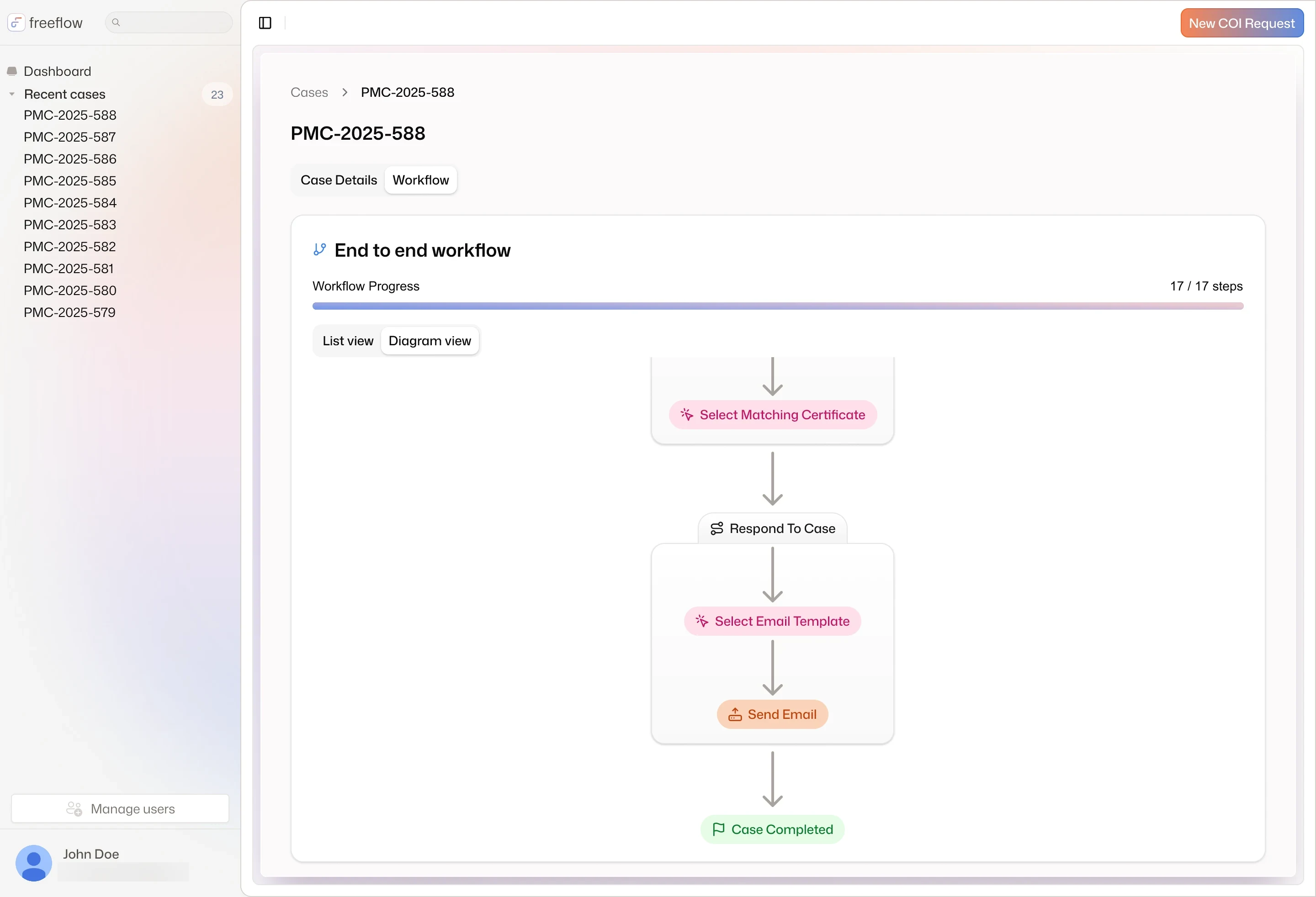Switch to the Case Details tab
1316x897 pixels.
[339, 180]
